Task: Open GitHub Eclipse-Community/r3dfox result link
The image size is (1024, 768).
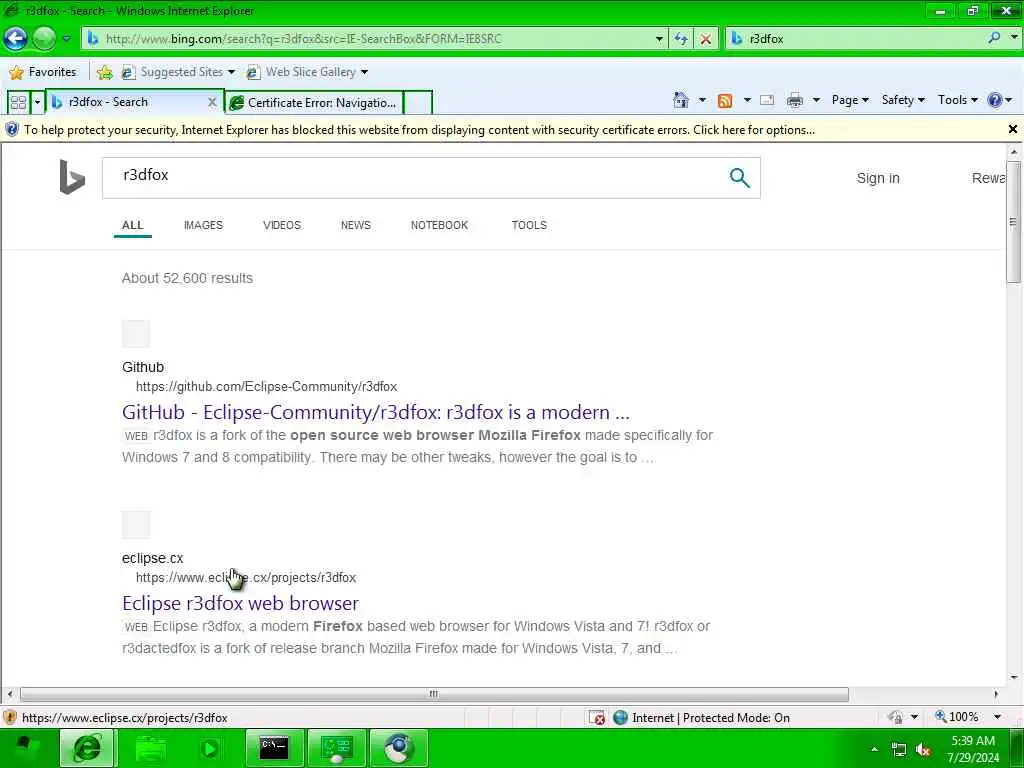Action: pyautogui.click(x=376, y=412)
